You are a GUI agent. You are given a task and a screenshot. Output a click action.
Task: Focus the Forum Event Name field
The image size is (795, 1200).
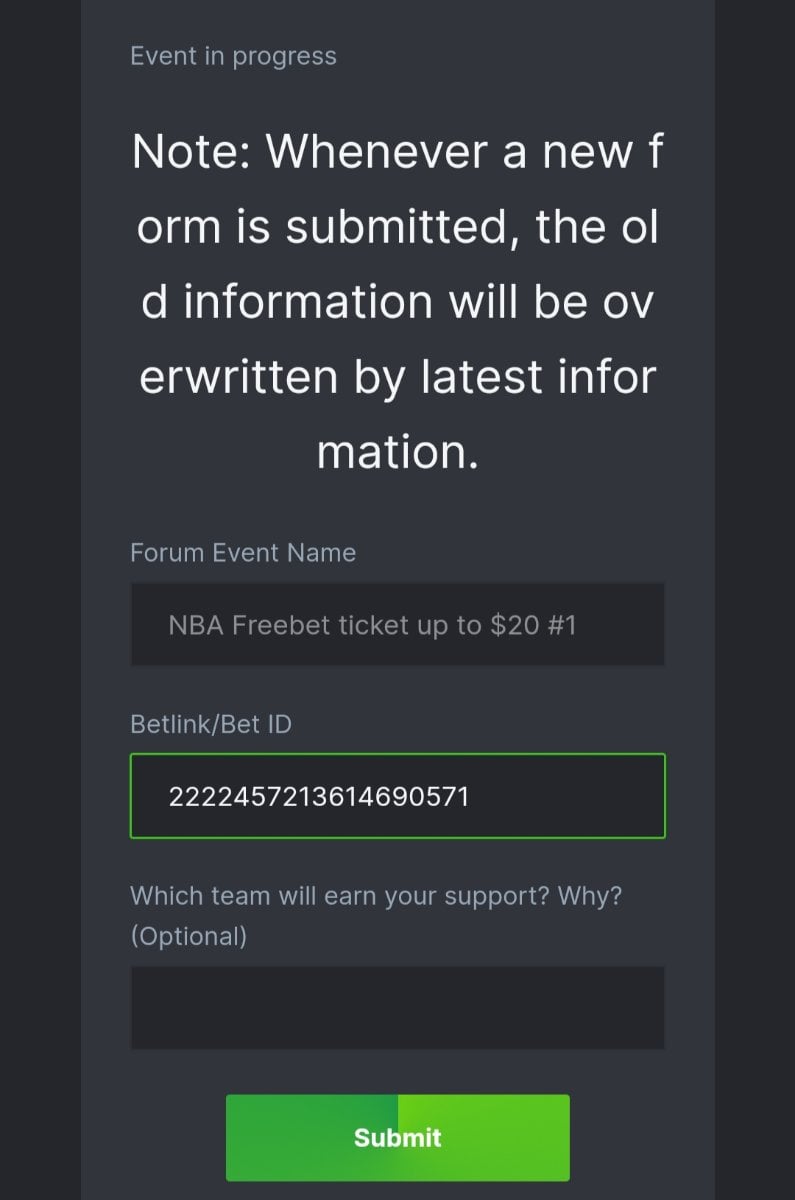pos(397,625)
